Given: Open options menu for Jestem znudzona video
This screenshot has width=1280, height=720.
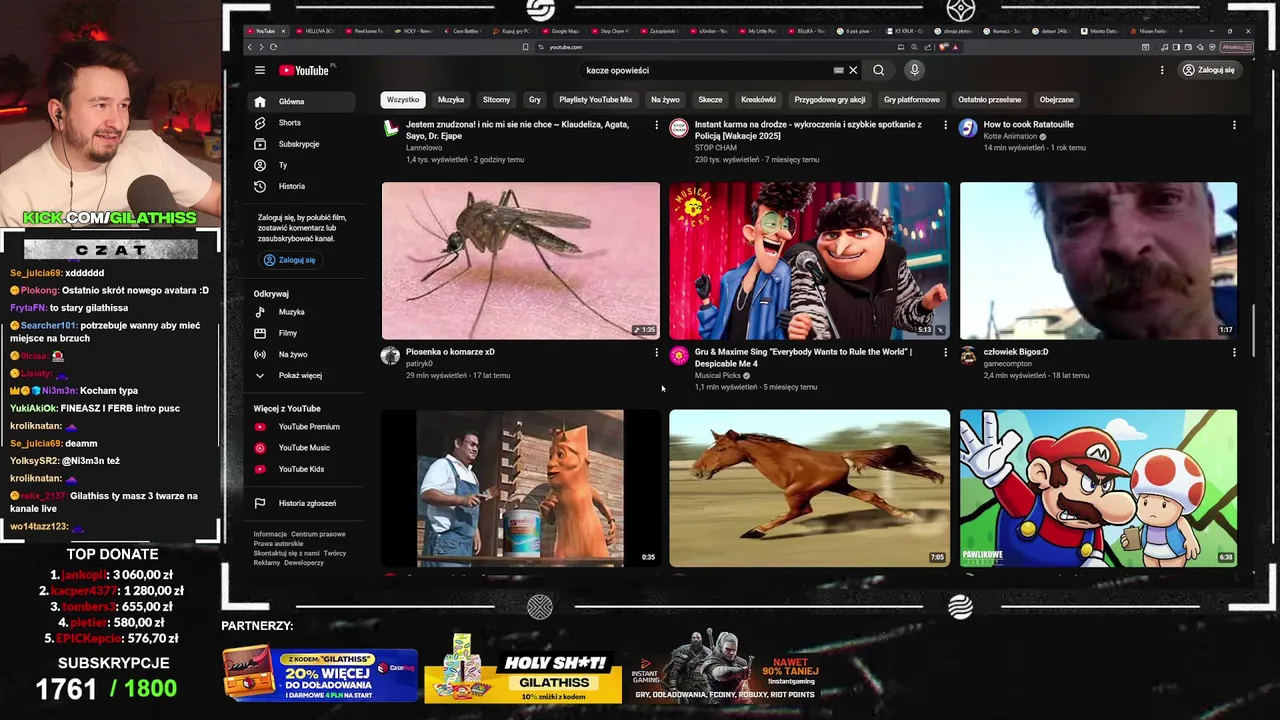Looking at the screenshot, I should (x=656, y=125).
